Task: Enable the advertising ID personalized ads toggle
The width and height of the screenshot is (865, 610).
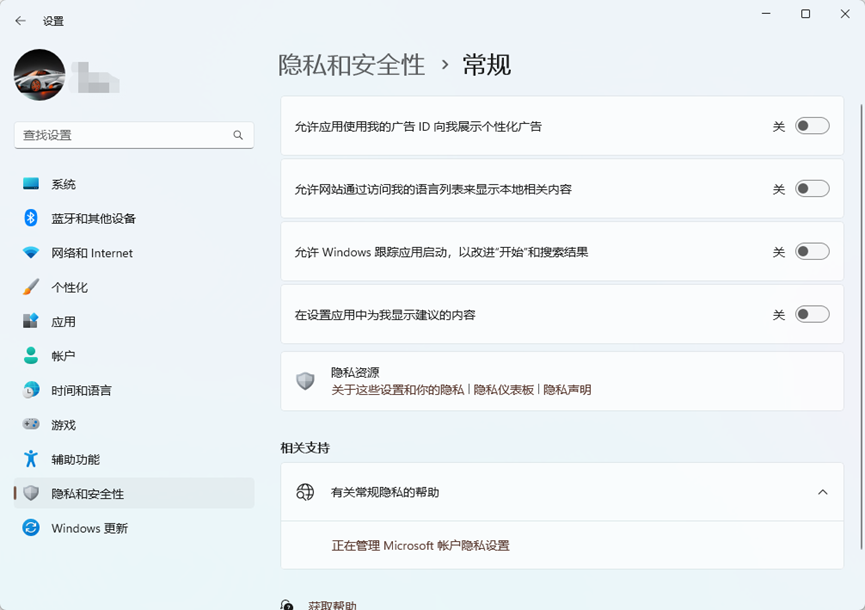Action: [811, 126]
